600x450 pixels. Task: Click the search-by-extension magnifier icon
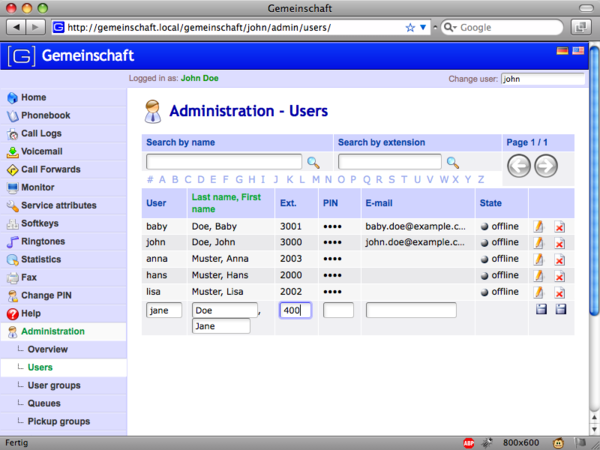pos(452,162)
